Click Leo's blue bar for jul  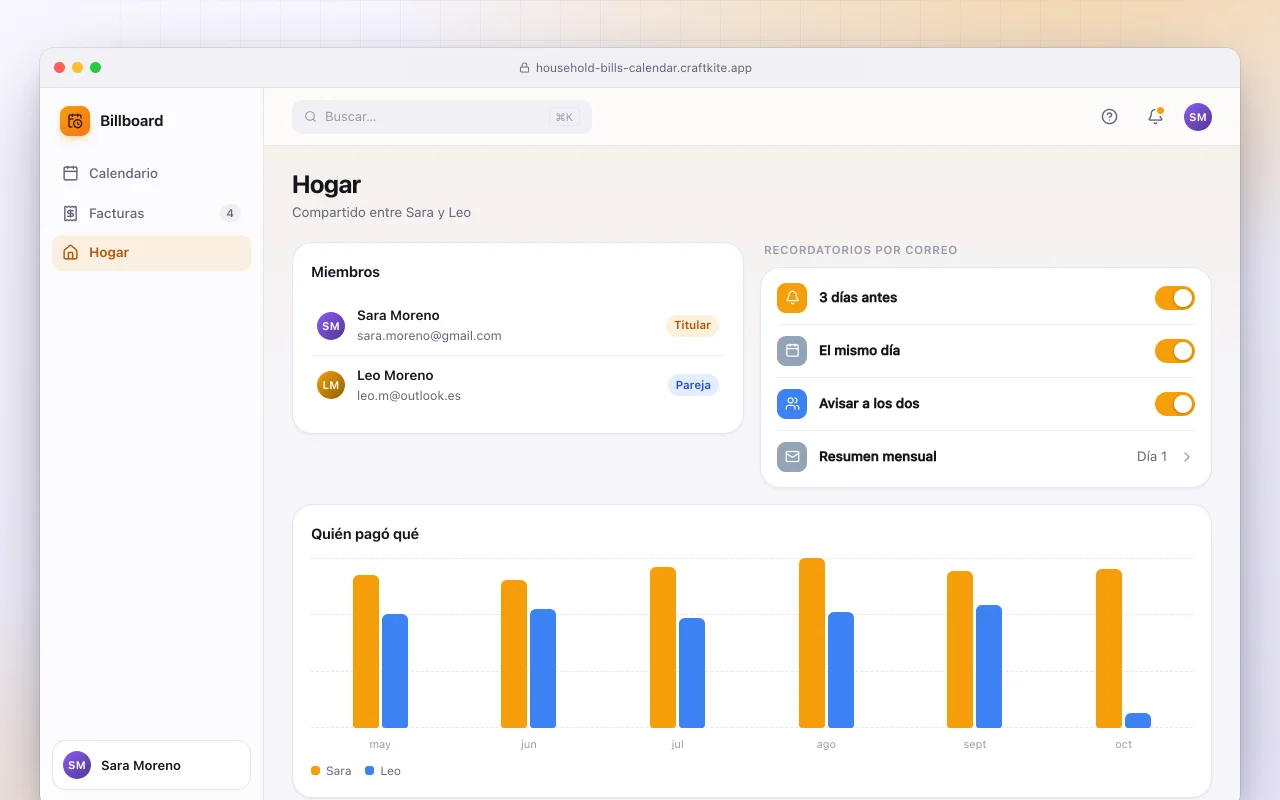(692, 673)
